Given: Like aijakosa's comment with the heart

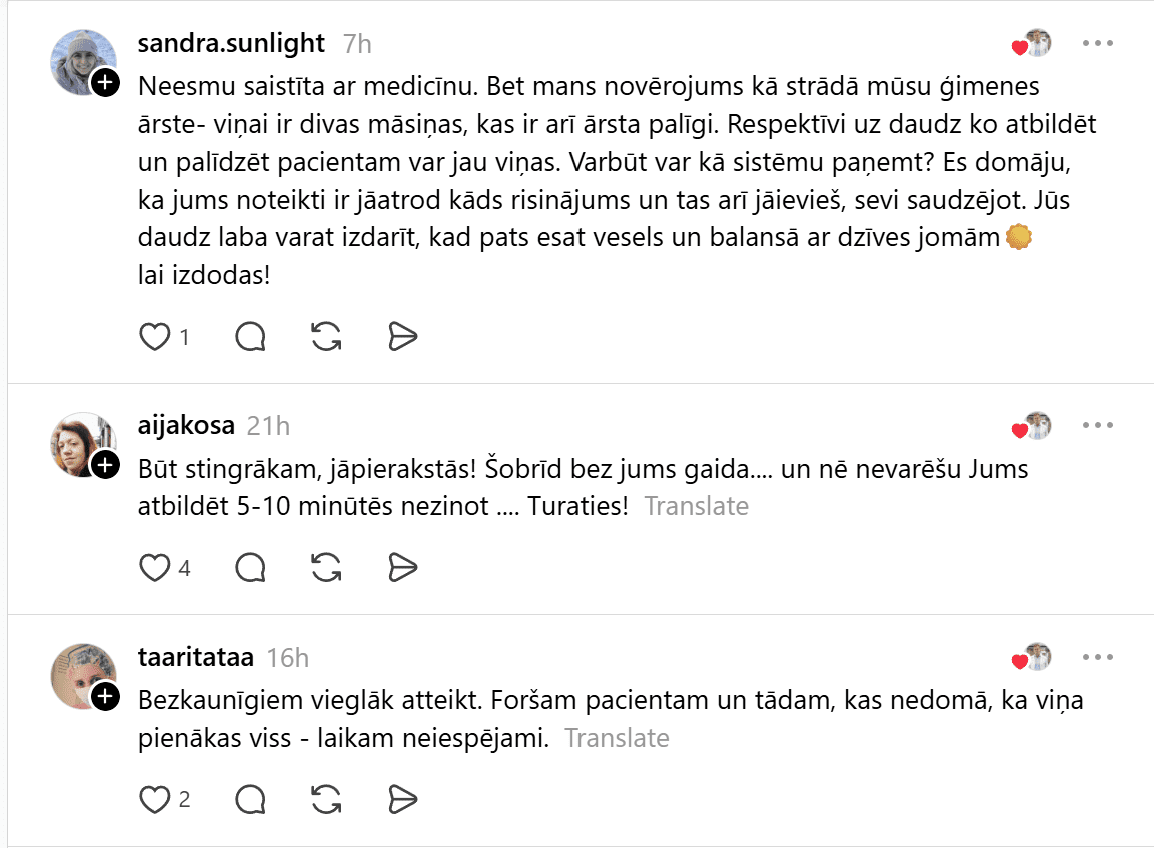Looking at the screenshot, I should (154, 568).
